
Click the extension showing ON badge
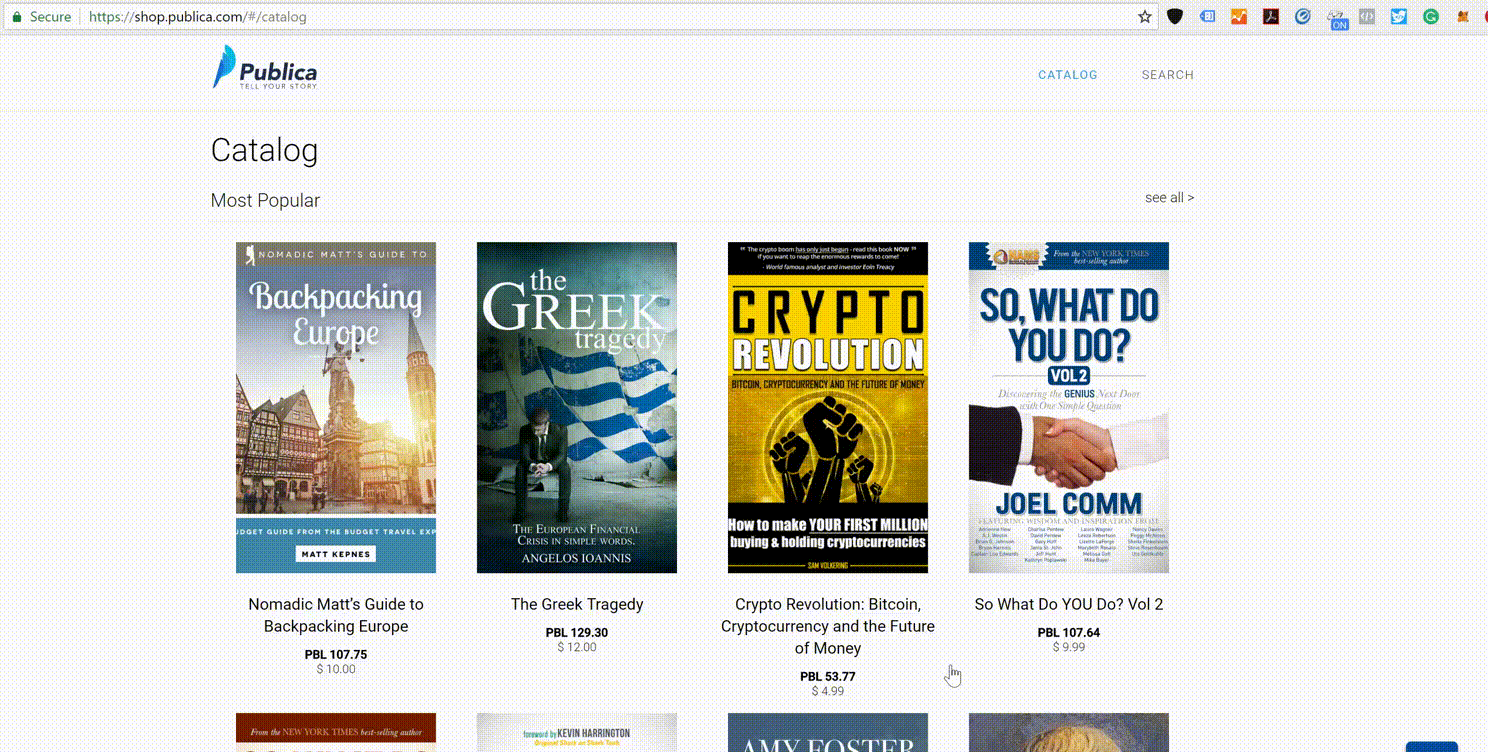(x=1337, y=19)
